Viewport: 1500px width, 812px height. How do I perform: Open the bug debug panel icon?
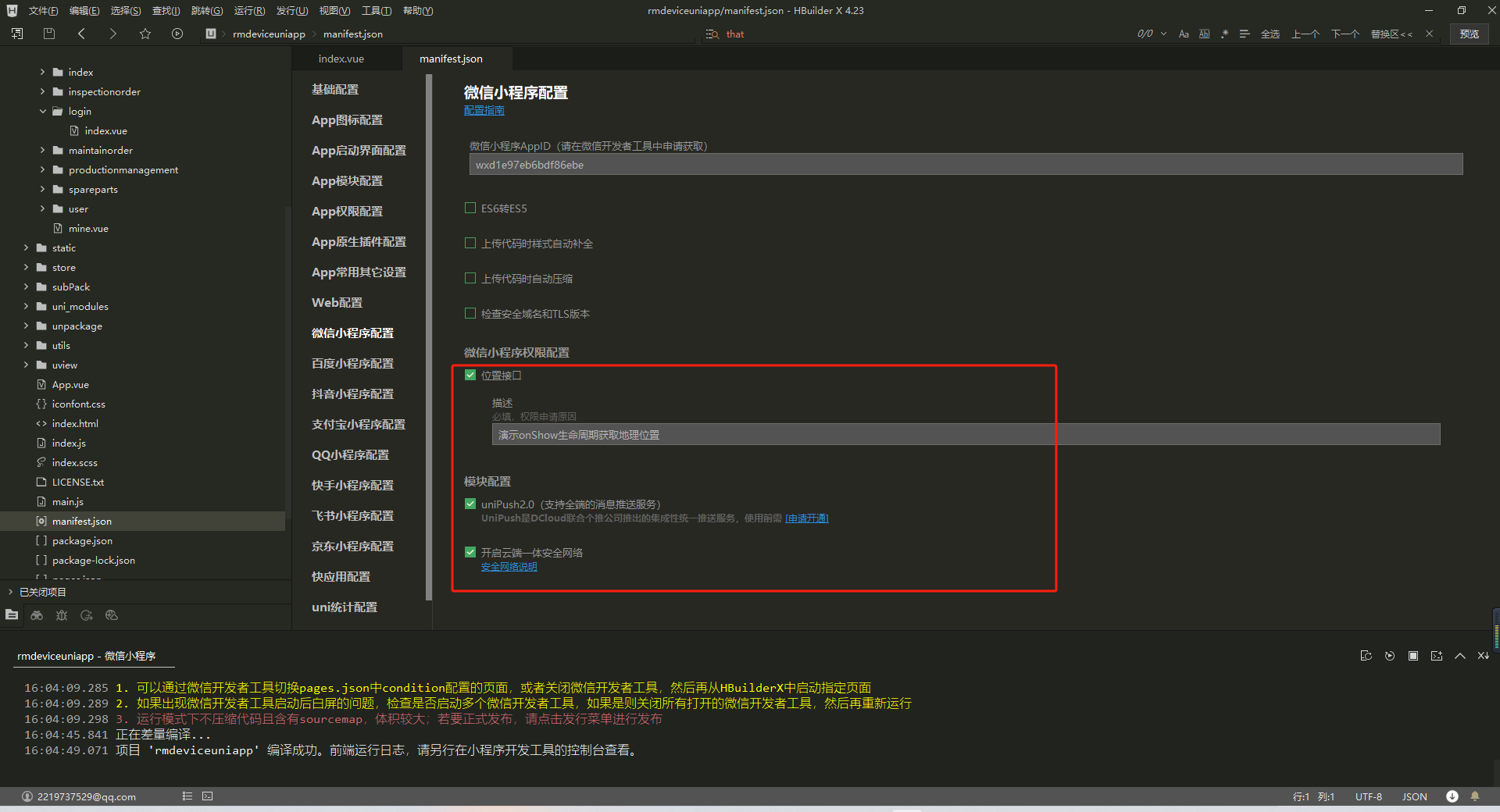62,615
